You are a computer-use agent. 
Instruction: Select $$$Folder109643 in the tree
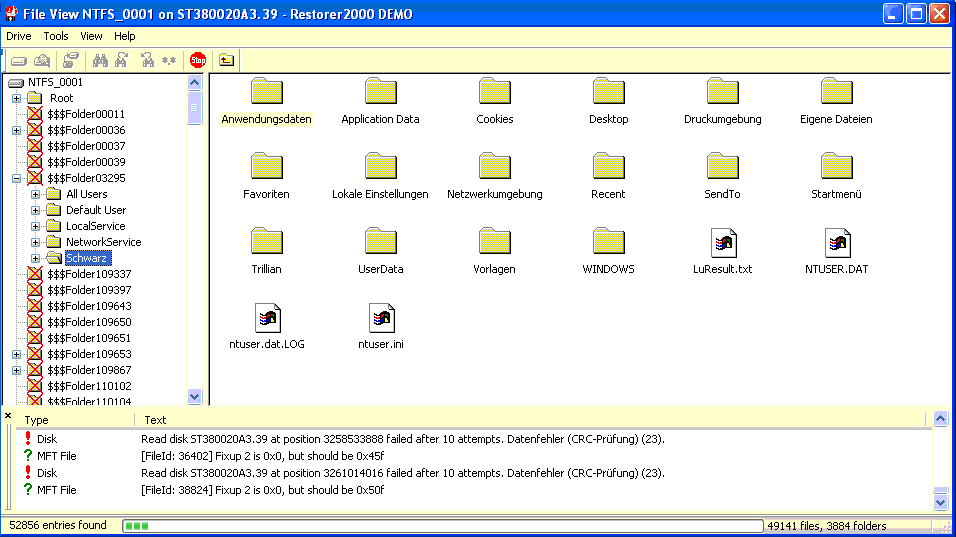coord(89,306)
